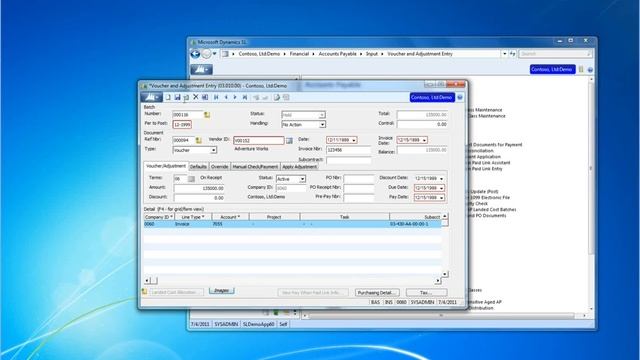Click Back arrow in Microsoft Dynamics SL window
This screenshot has width=640, height=360.
pos(195,54)
